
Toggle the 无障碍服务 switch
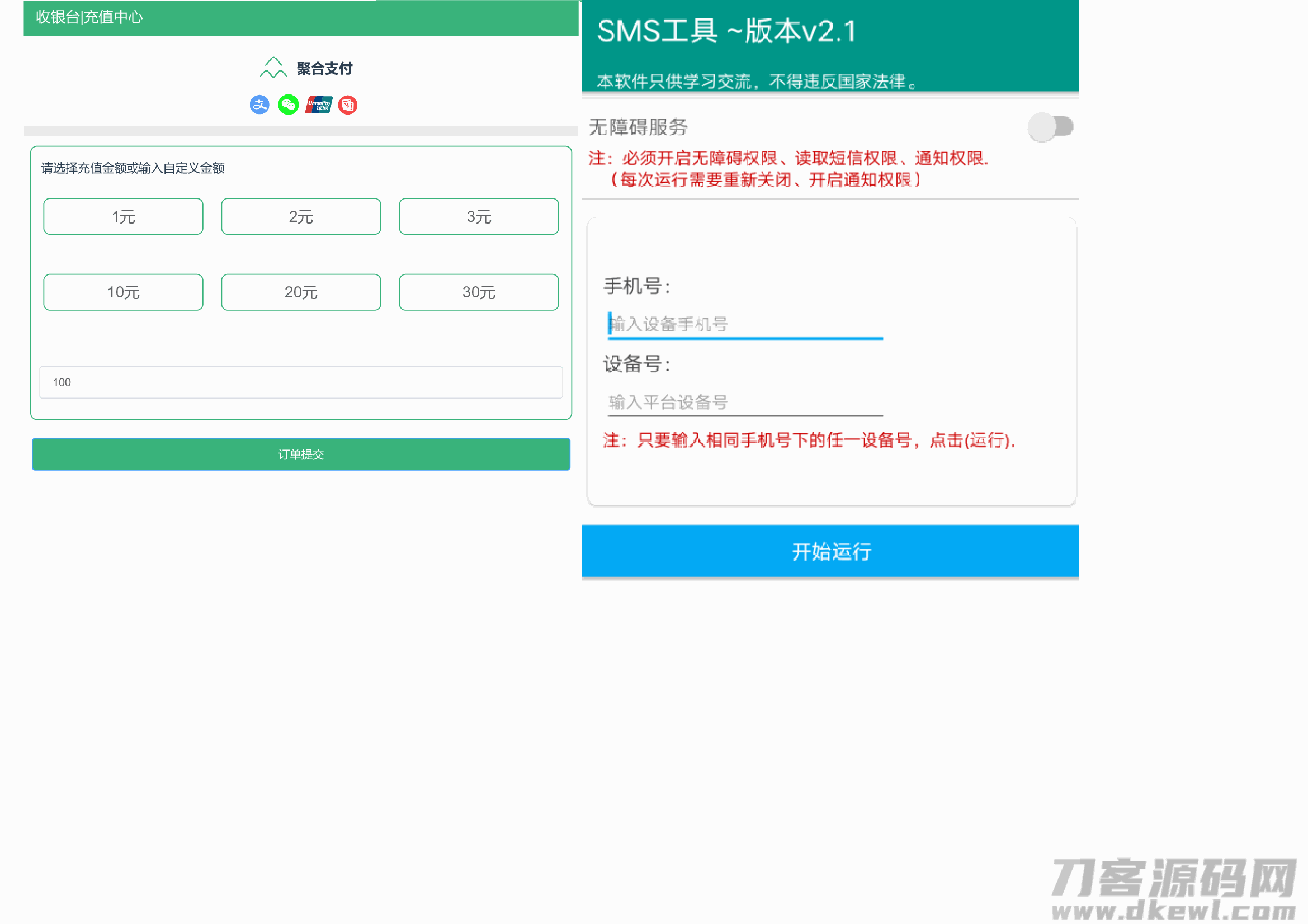(x=1050, y=127)
